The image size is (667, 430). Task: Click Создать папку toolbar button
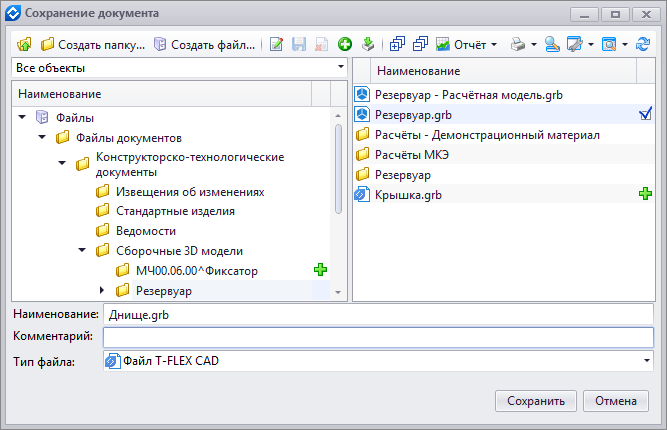coord(93,44)
